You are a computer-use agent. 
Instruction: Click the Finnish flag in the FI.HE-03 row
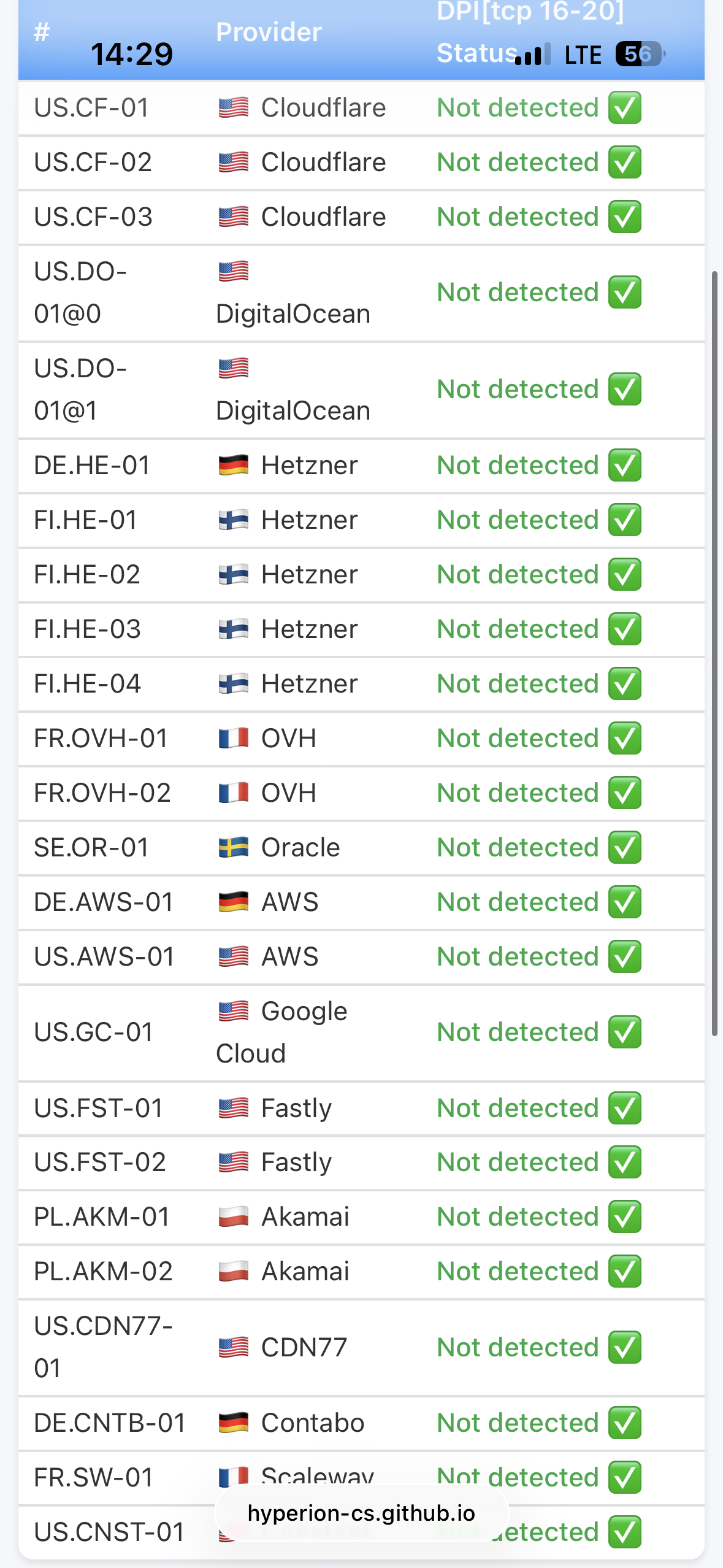pos(233,629)
